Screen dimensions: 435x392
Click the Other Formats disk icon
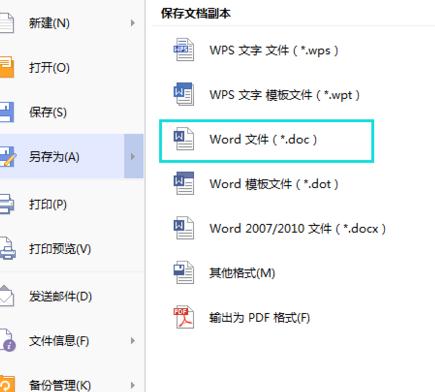coord(184,272)
